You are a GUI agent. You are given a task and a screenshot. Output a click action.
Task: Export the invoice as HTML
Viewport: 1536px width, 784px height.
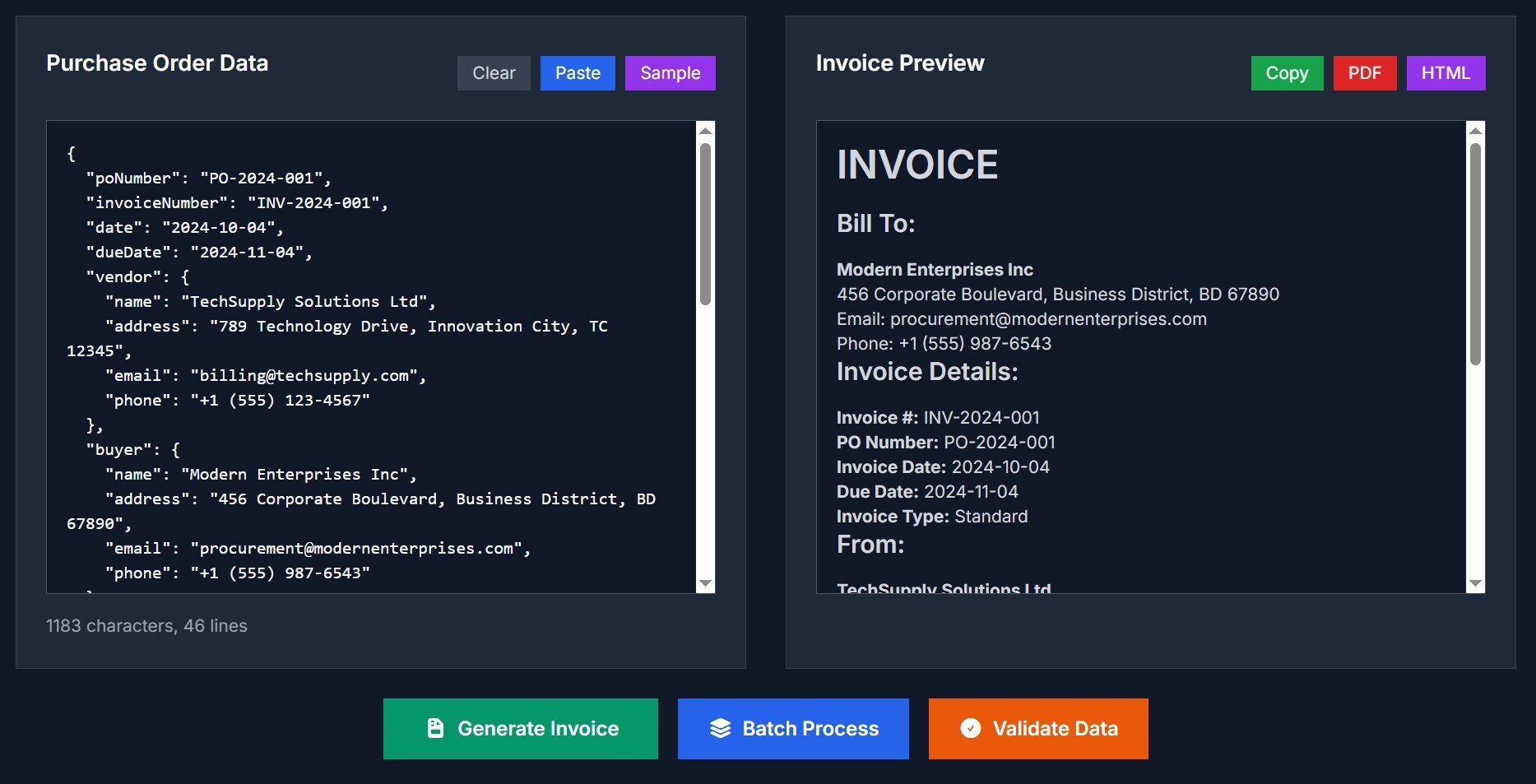point(1446,73)
